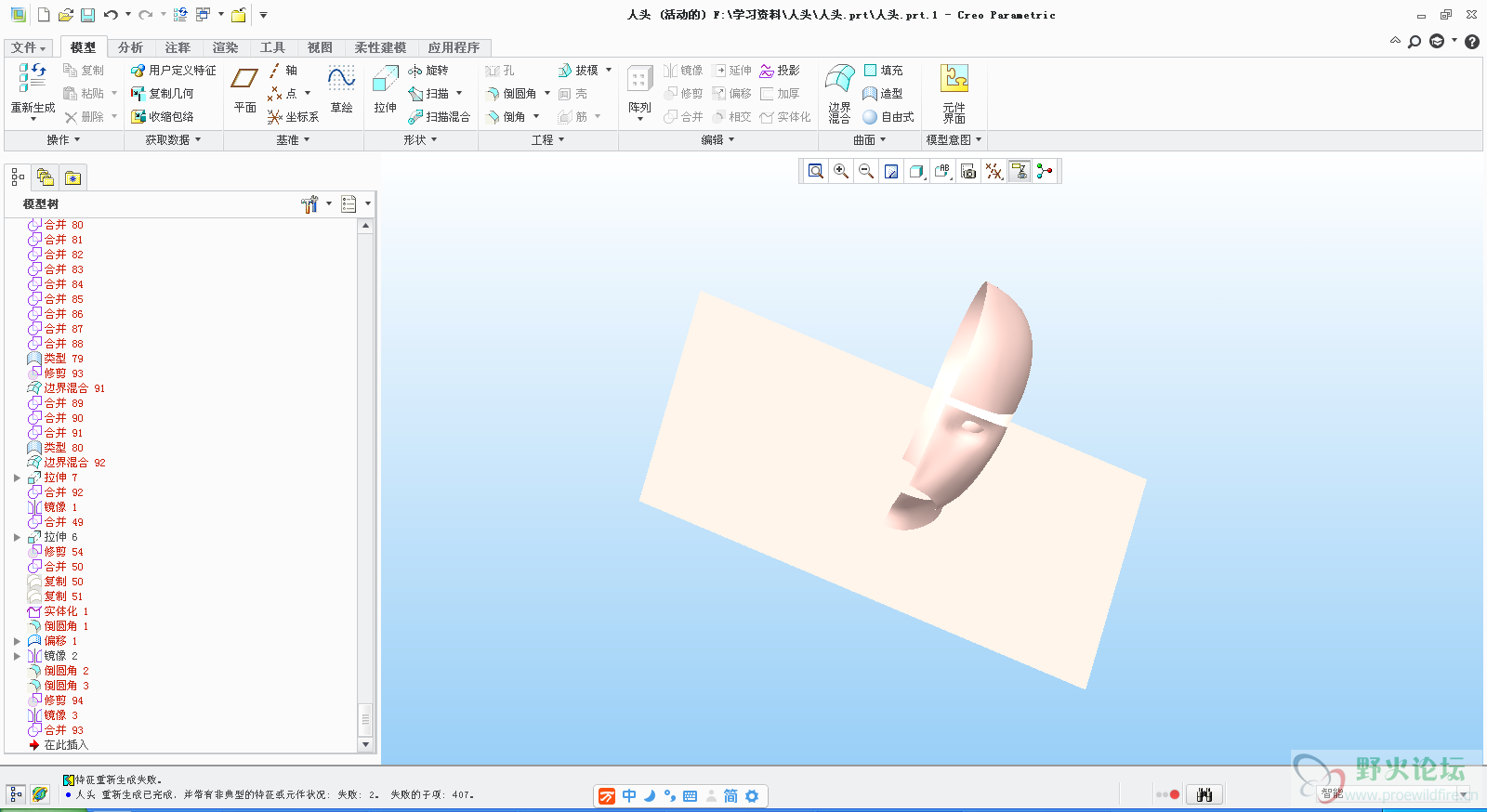Undo the last action

tap(111, 15)
